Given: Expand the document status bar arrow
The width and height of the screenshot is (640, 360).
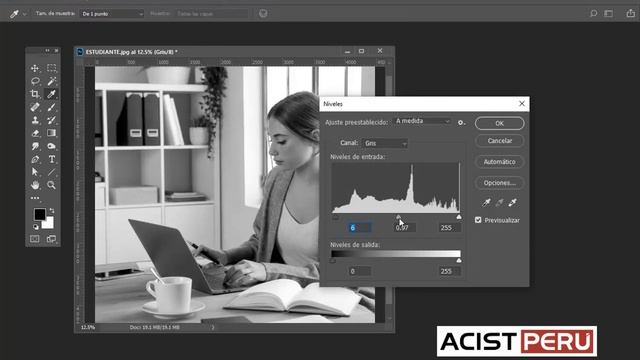Looking at the screenshot, I should click(x=213, y=327).
